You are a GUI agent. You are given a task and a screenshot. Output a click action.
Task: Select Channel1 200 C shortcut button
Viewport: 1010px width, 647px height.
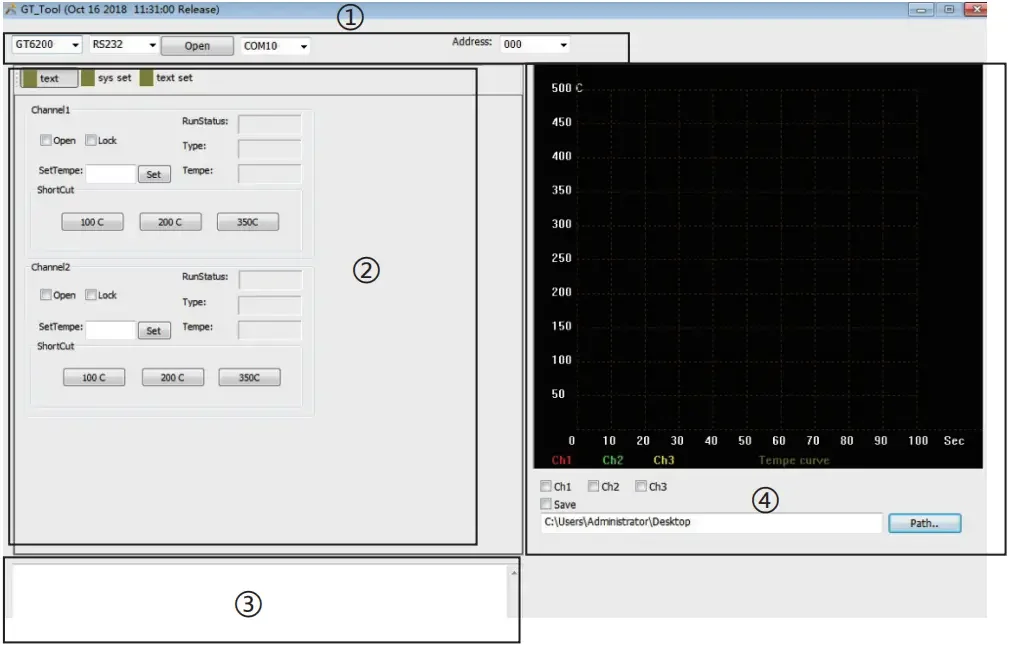tap(171, 222)
